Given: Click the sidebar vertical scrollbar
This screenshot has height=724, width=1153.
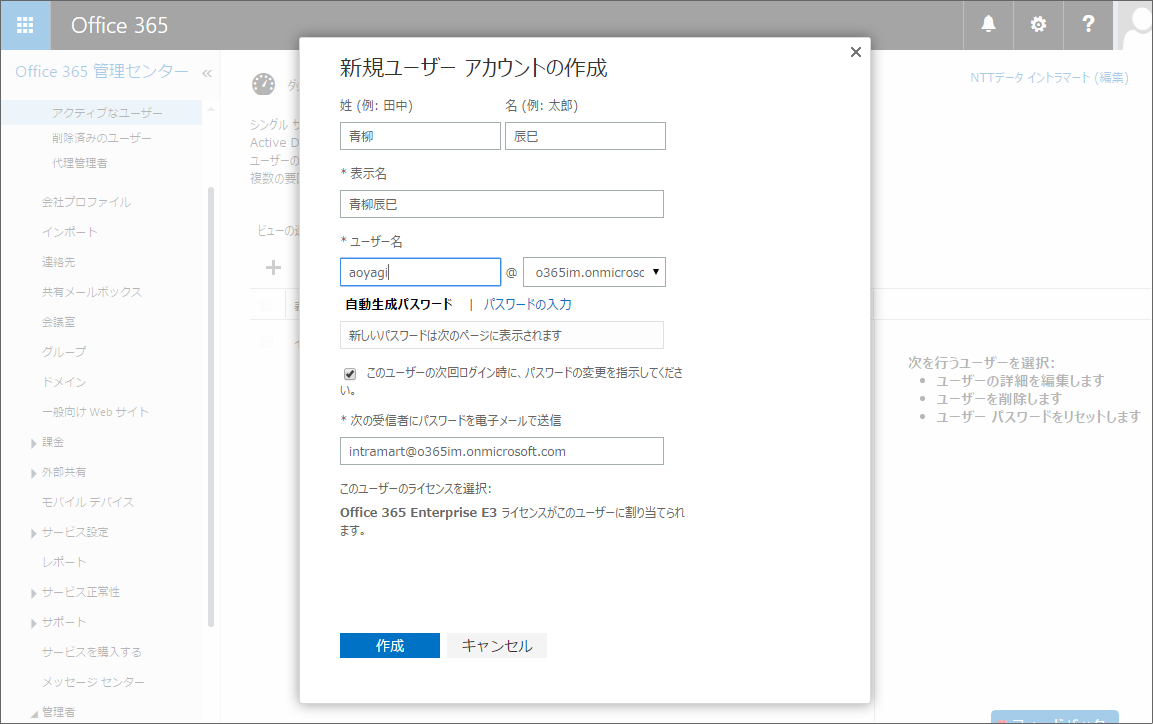Looking at the screenshot, I should tap(211, 406).
